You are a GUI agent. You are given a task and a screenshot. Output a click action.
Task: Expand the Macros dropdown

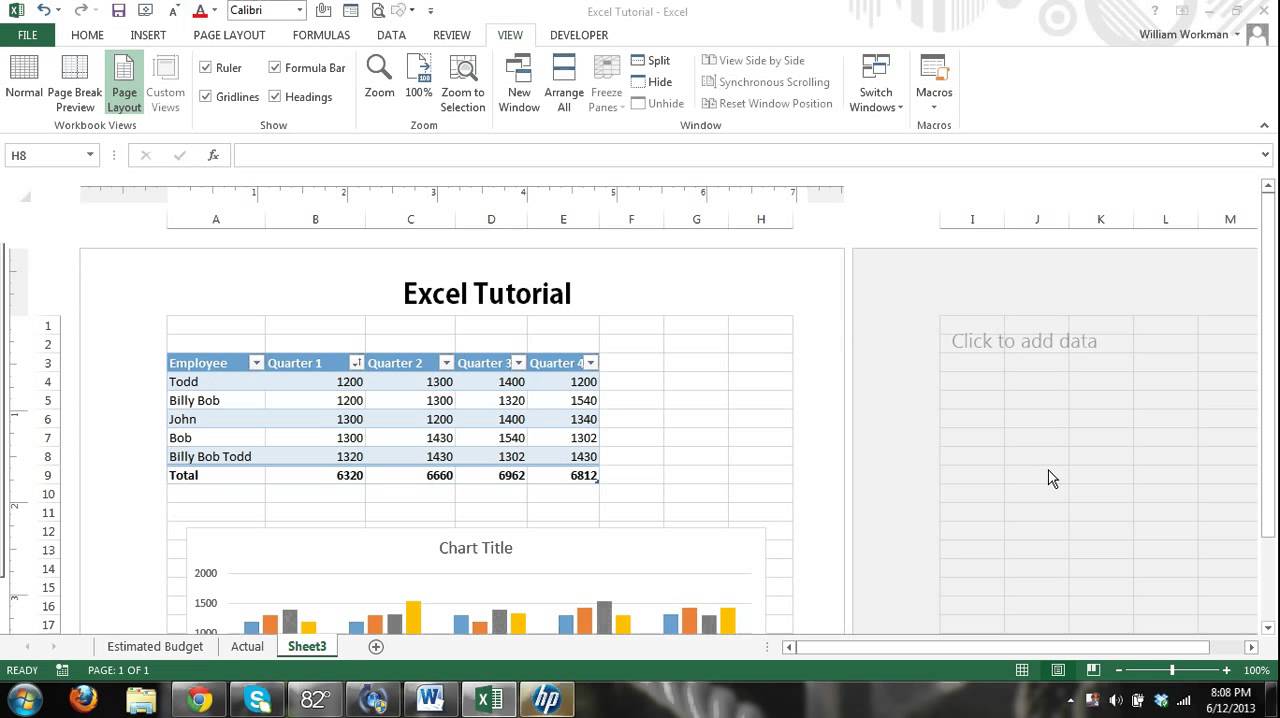click(x=934, y=107)
